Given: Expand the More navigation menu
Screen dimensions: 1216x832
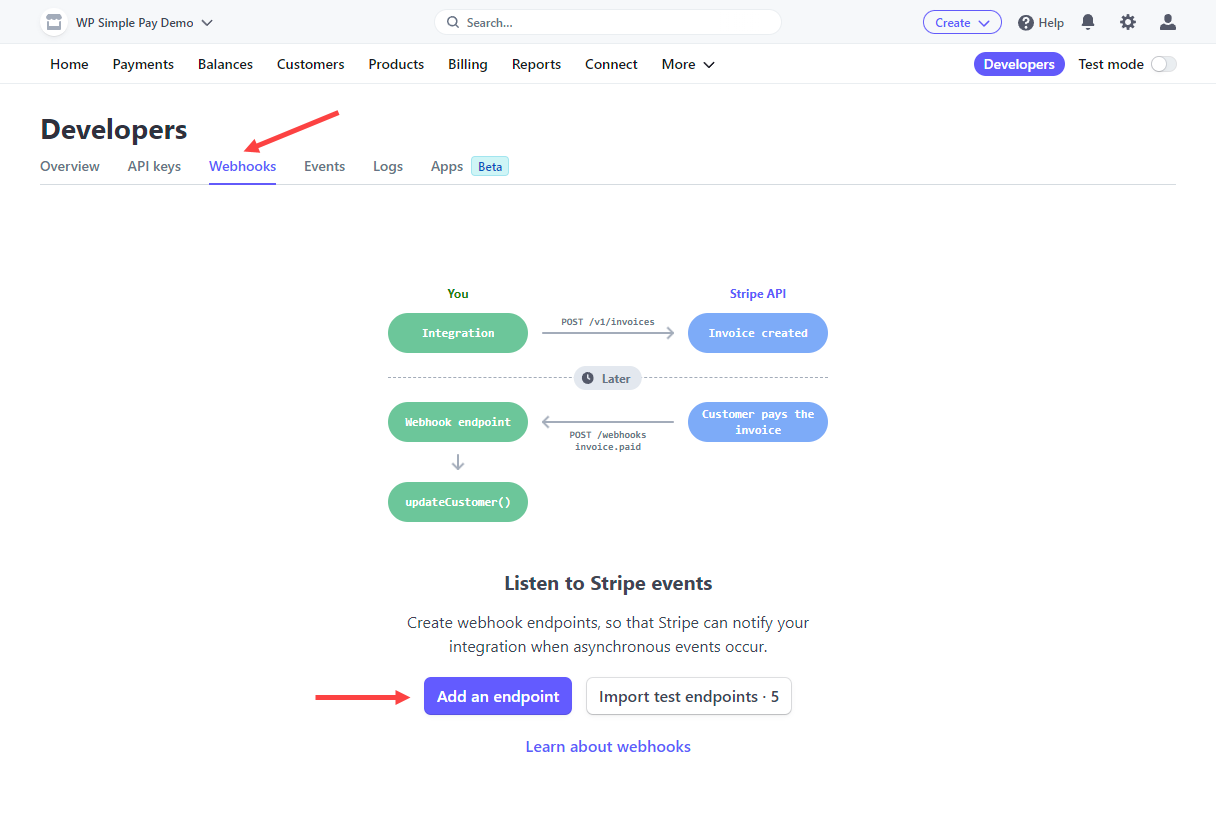Looking at the screenshot, I should tap(688, 64).
